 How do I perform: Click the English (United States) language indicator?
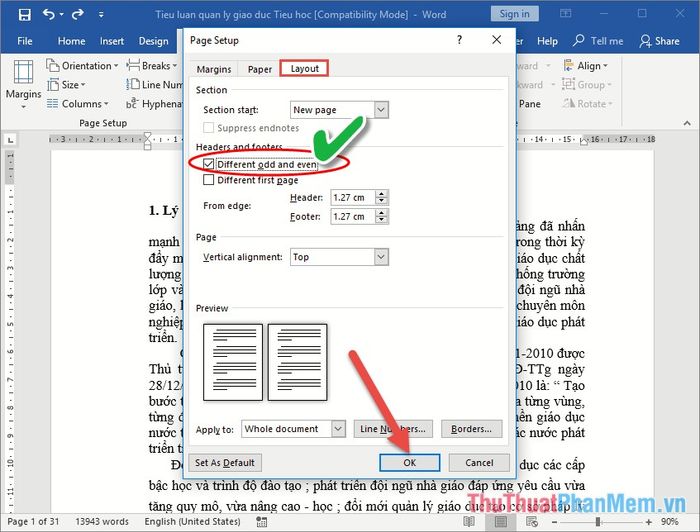coord(192,521)
